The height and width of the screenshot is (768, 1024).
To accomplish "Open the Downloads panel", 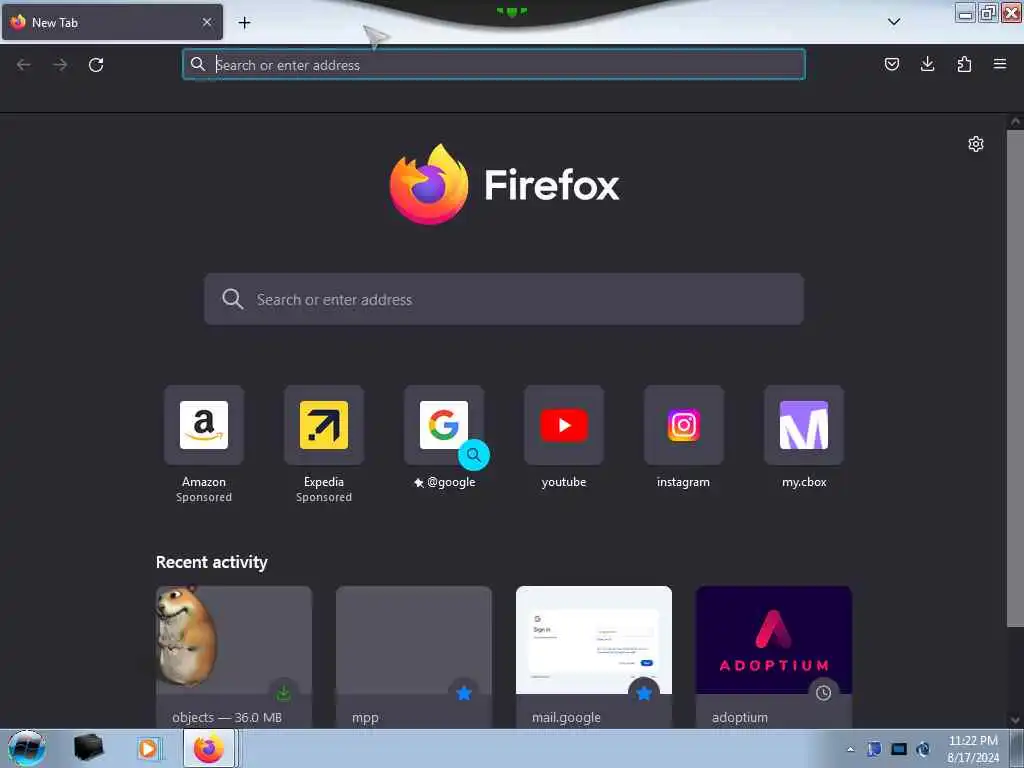I will 927,64.
